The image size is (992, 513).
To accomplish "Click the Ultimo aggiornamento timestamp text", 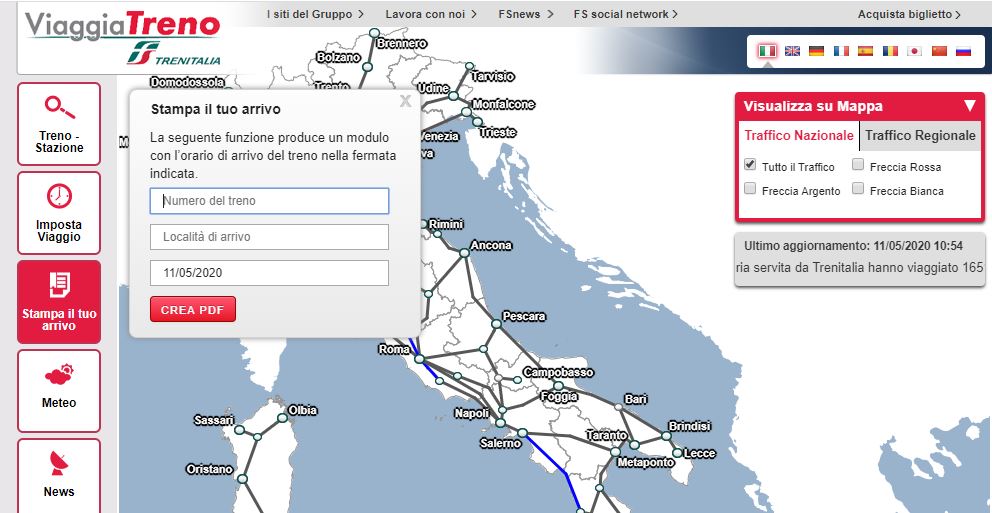I will pyautogui.click(x=853, y=245).
